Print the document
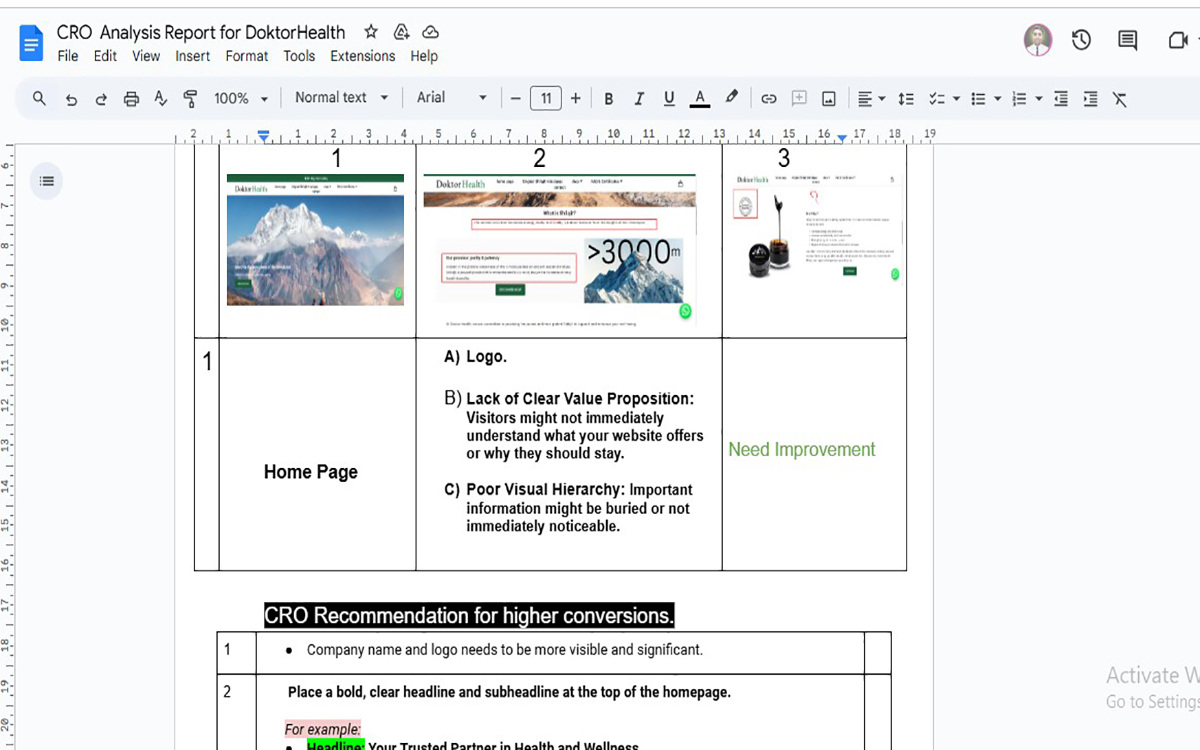 (x=131, y=98)
